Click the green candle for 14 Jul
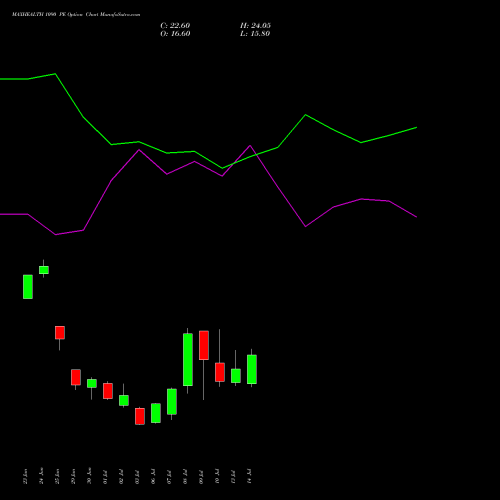Image resolution: width=500 pixels, height=500 pixels. [252, 369]
